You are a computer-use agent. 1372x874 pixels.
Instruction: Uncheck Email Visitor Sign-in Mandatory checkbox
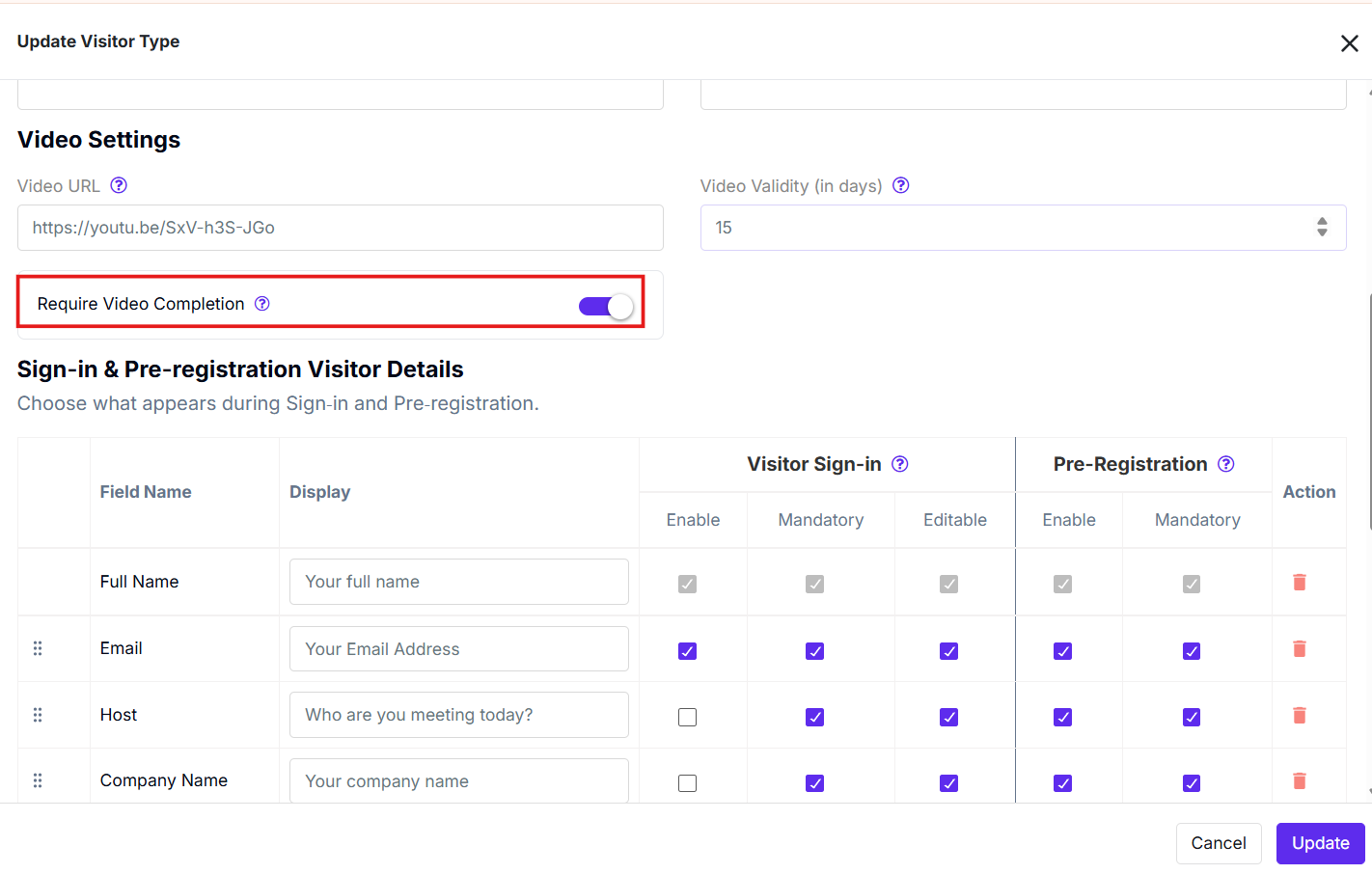tap(815, 651)
